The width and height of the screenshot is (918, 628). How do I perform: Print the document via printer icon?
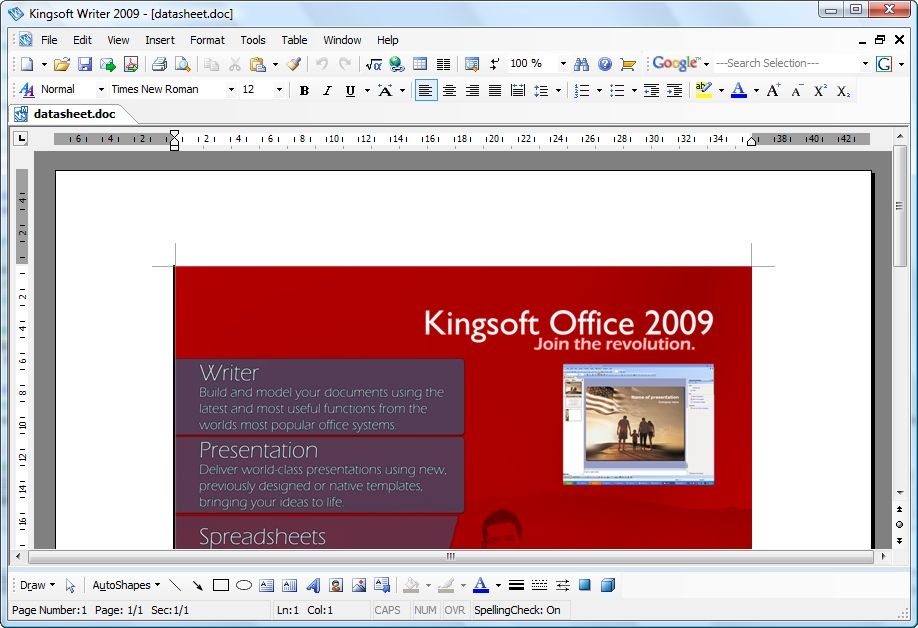[x=159, y=64]
